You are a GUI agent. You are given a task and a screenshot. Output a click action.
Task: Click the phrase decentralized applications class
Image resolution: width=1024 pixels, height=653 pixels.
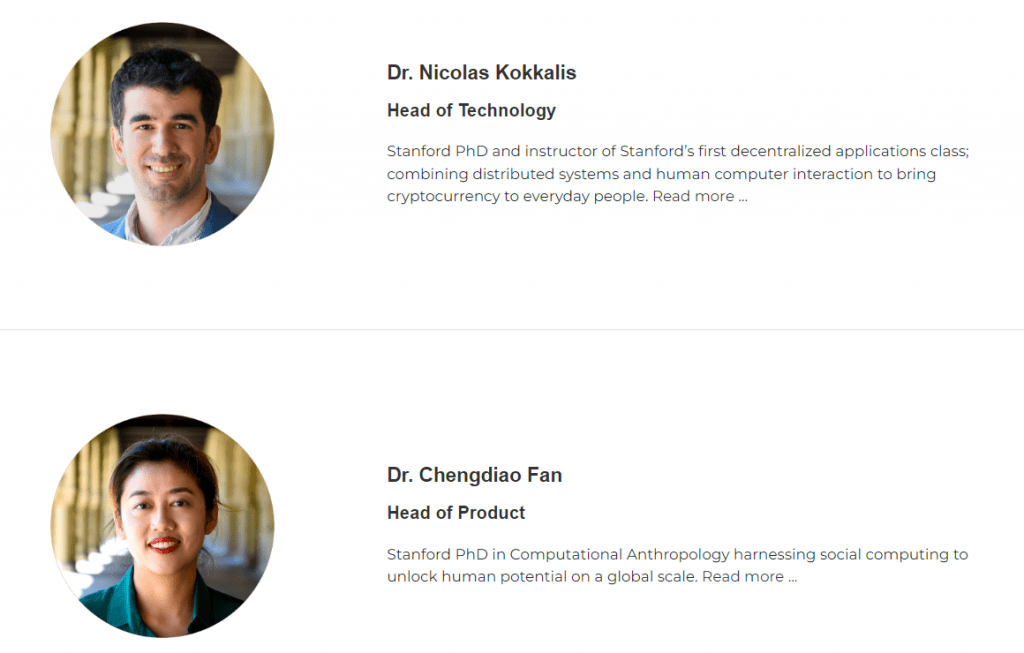pos(849,151)
